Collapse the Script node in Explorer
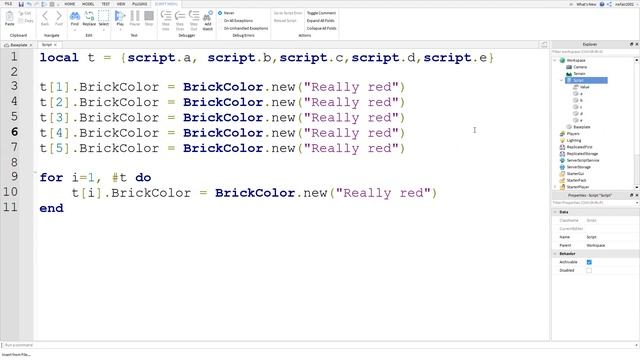The height and width of the screenshot is (360, 640). [x=562, y=80]
